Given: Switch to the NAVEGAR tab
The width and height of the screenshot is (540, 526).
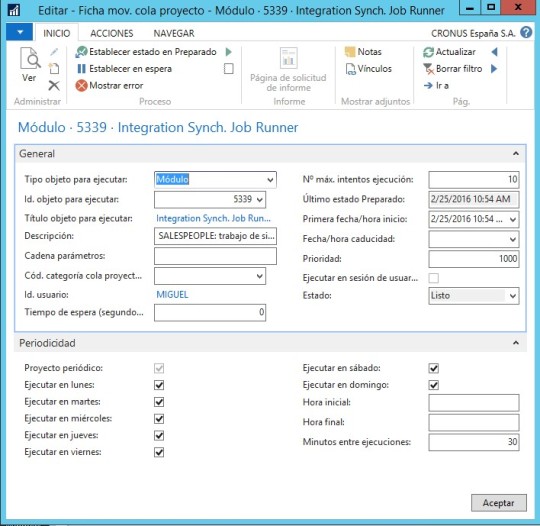Looking at the screenshot, I should click(174, 33).
